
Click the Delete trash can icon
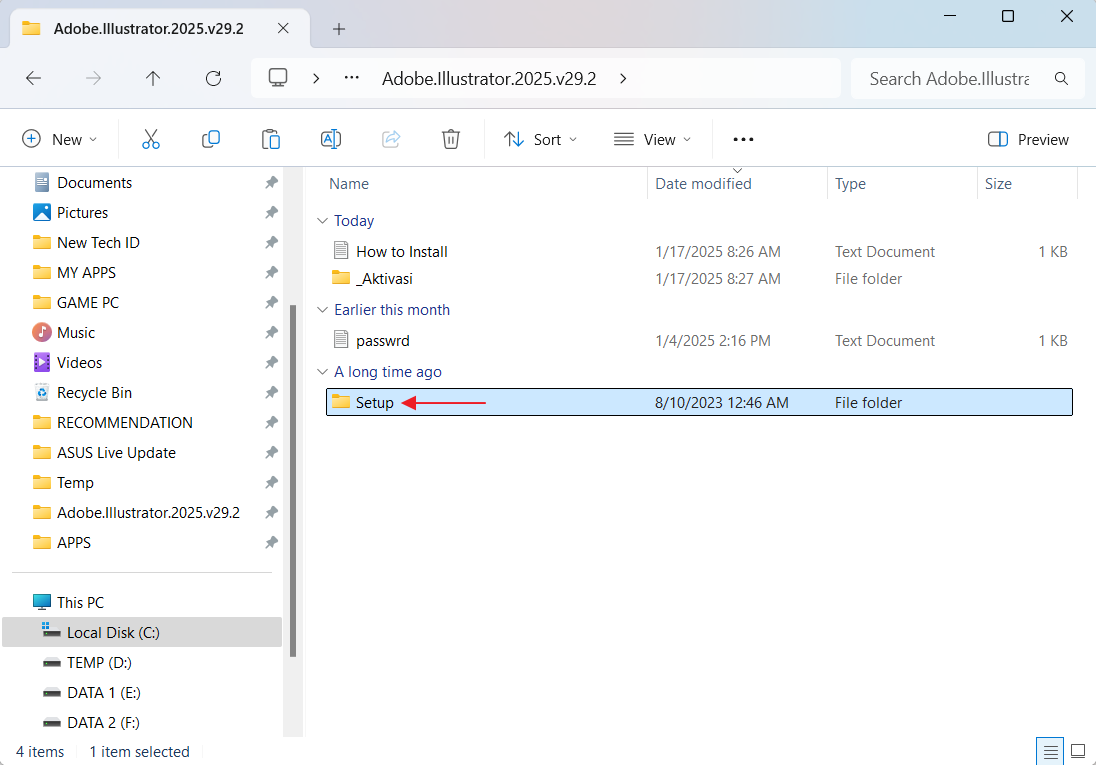[451, 139]
